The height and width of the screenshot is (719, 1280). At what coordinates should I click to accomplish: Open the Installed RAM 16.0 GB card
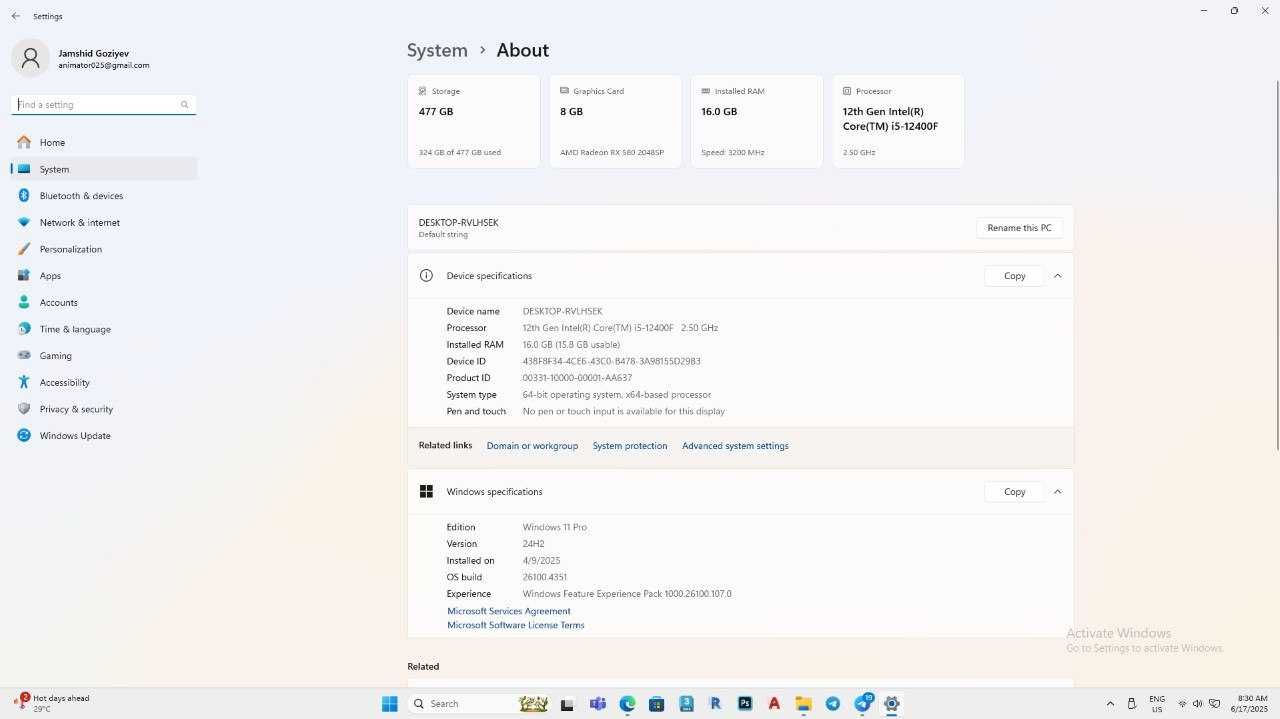(757, 121)
